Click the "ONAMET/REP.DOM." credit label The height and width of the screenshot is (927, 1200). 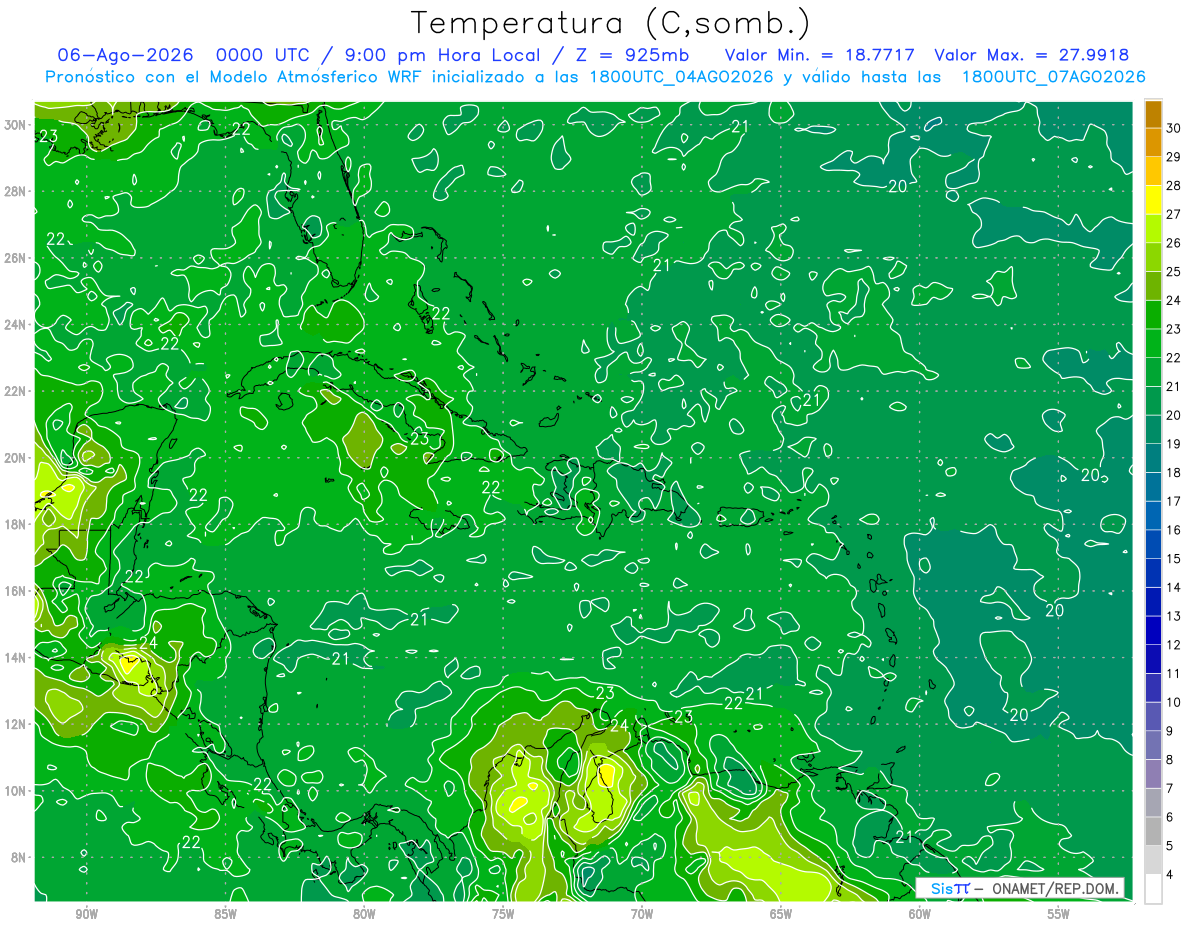pyautogui.click(x=1057, y=889)
